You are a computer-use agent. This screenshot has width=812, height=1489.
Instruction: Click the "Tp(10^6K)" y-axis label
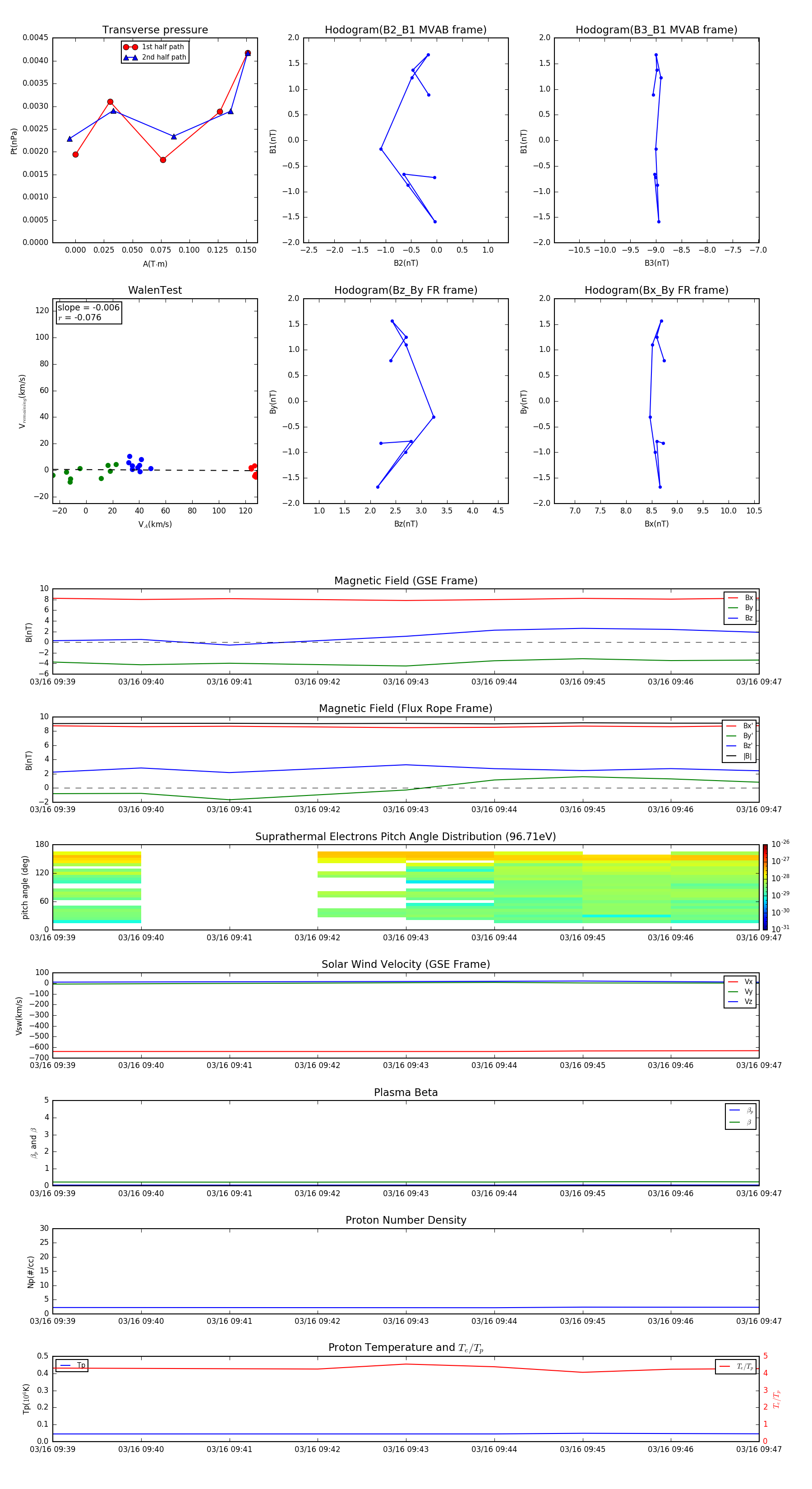coord(26,1399)
